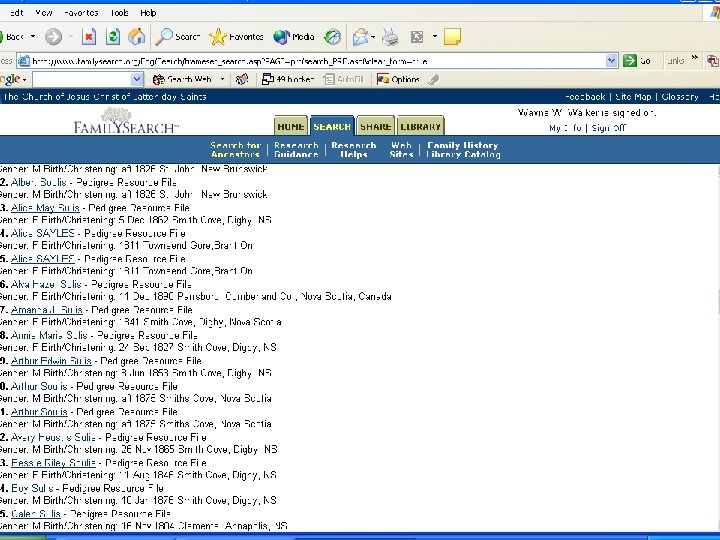Screen dimensions: 720x540
Task: Click Search Web on Google toolbar
Action: pos(183,79)
